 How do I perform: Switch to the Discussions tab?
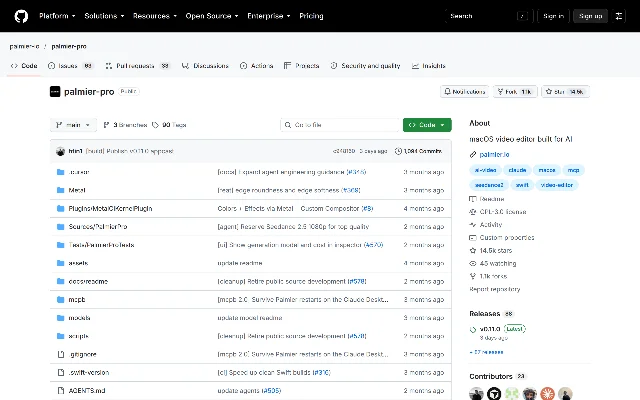tap(205, 66)
